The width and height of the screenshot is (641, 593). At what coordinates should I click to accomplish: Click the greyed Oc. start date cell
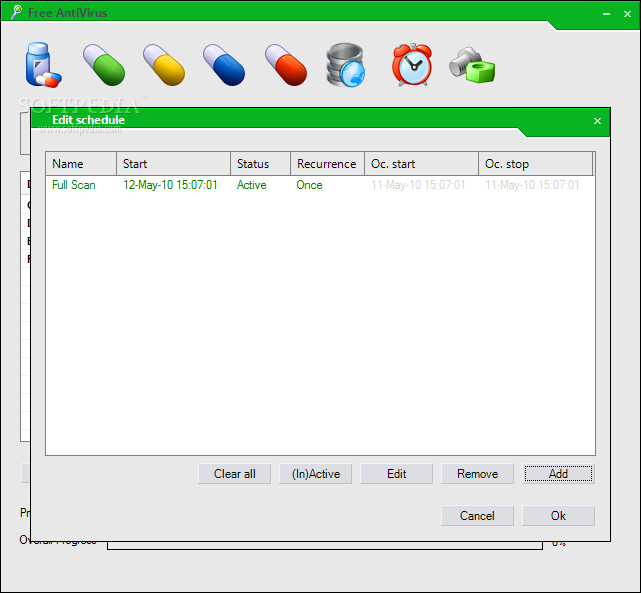(418, 185)
